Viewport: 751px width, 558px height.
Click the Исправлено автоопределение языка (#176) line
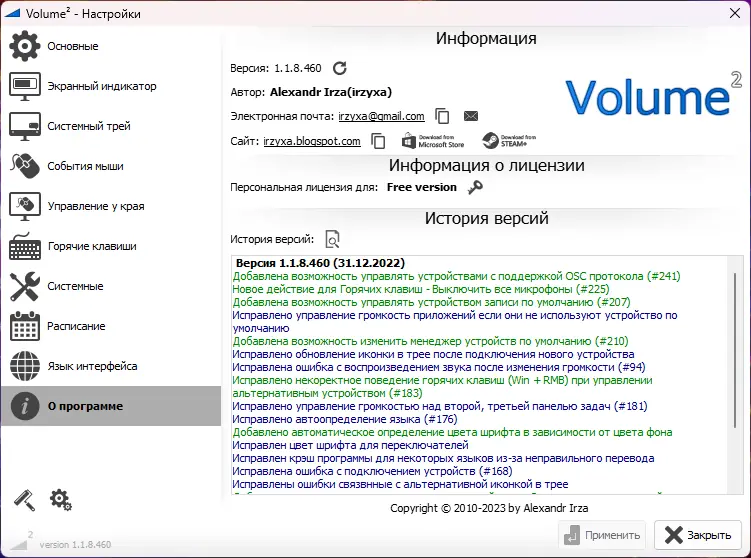click(x=345, y=420)
